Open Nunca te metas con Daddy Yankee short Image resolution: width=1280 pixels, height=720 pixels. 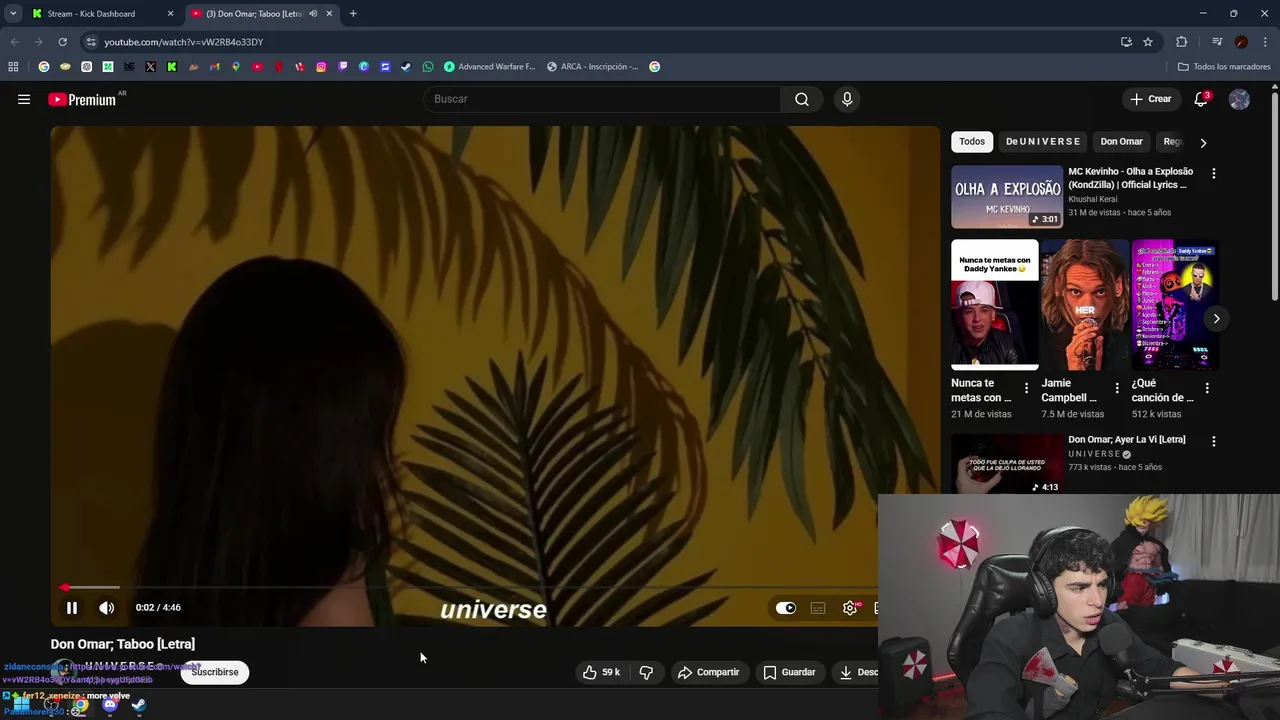click(995, 305)
